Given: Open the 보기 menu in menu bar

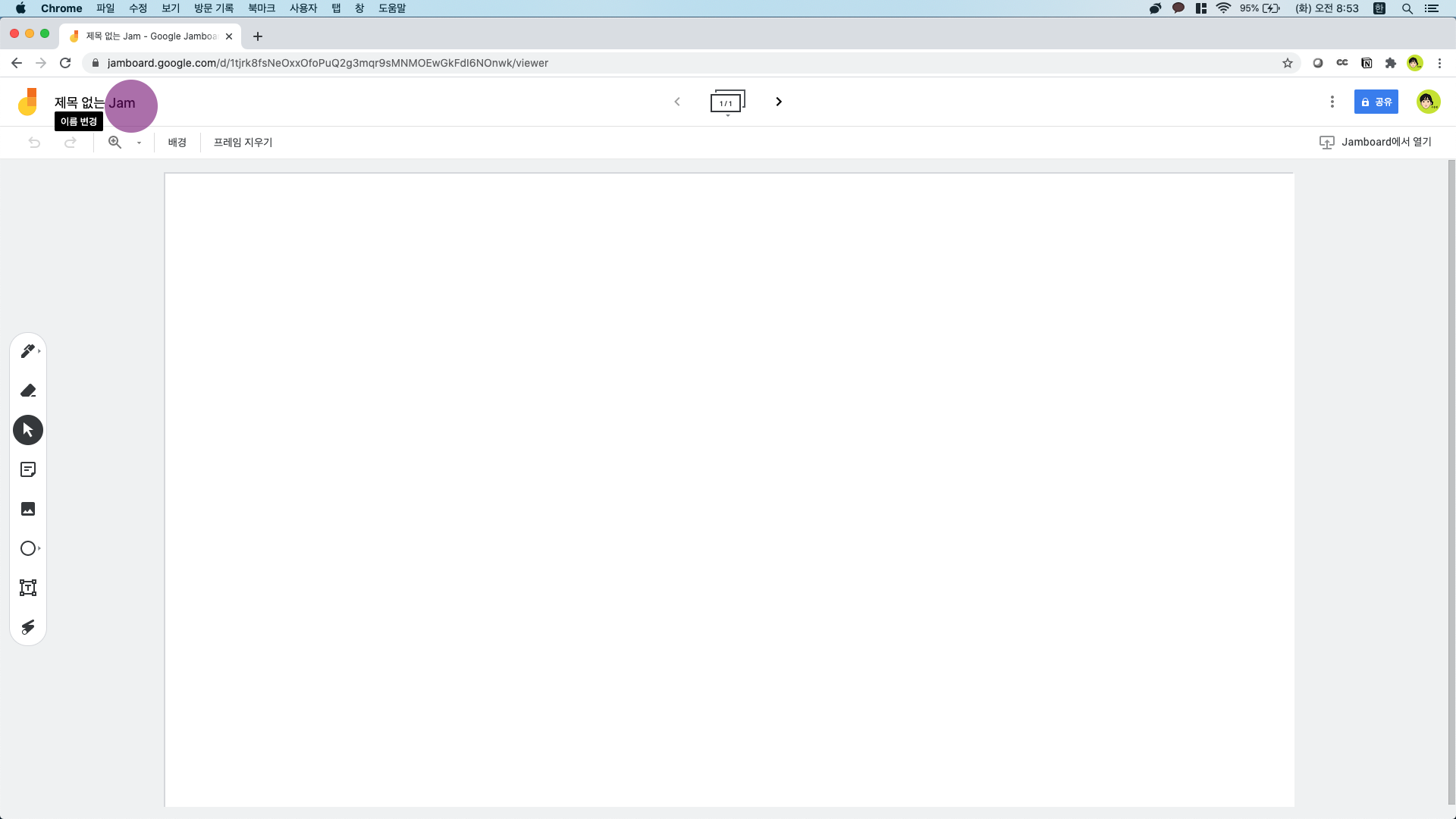Looking at the screenshot, I should (x=171, y=8).
